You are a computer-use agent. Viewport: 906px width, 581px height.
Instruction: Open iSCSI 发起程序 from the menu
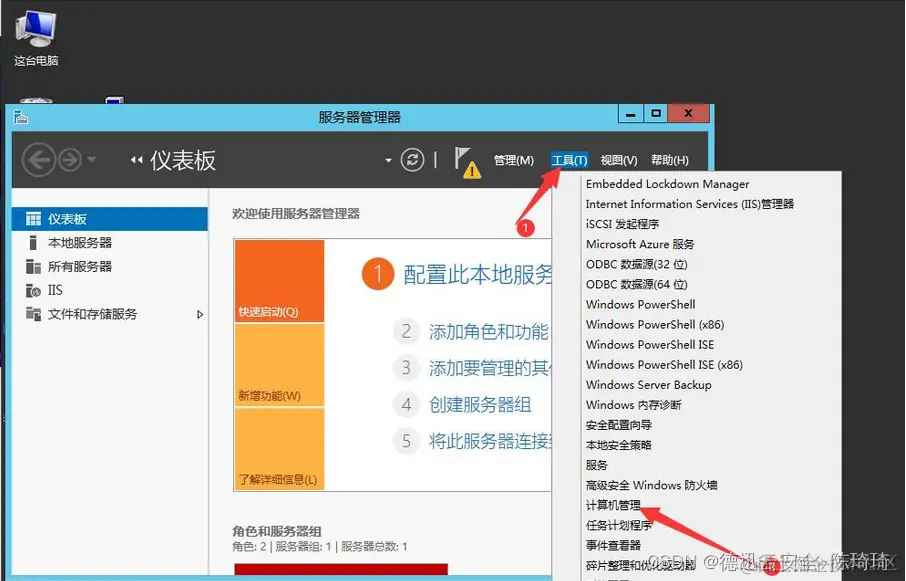pos(622,224)
